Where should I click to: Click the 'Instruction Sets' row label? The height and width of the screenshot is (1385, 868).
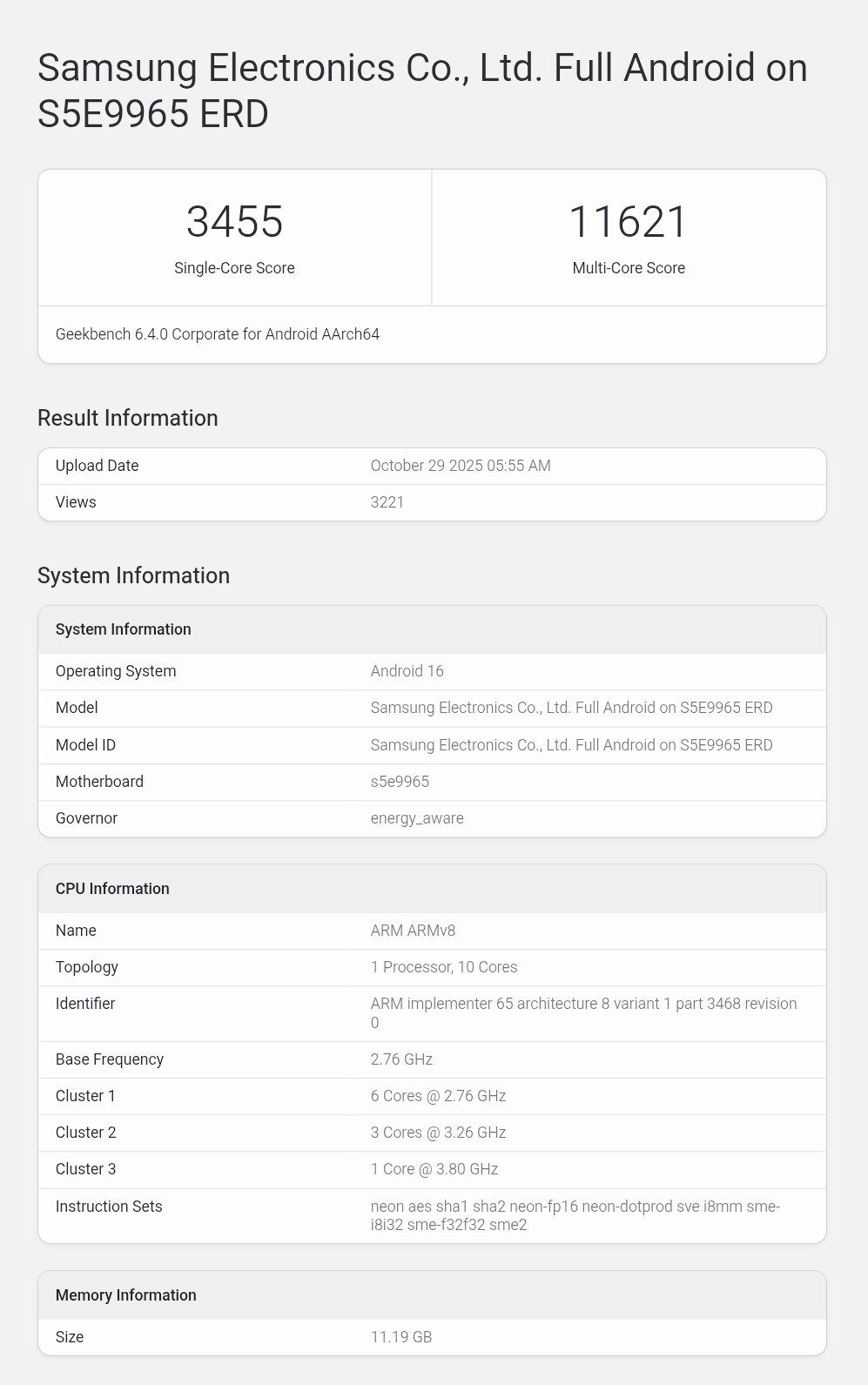point(109,1207)
